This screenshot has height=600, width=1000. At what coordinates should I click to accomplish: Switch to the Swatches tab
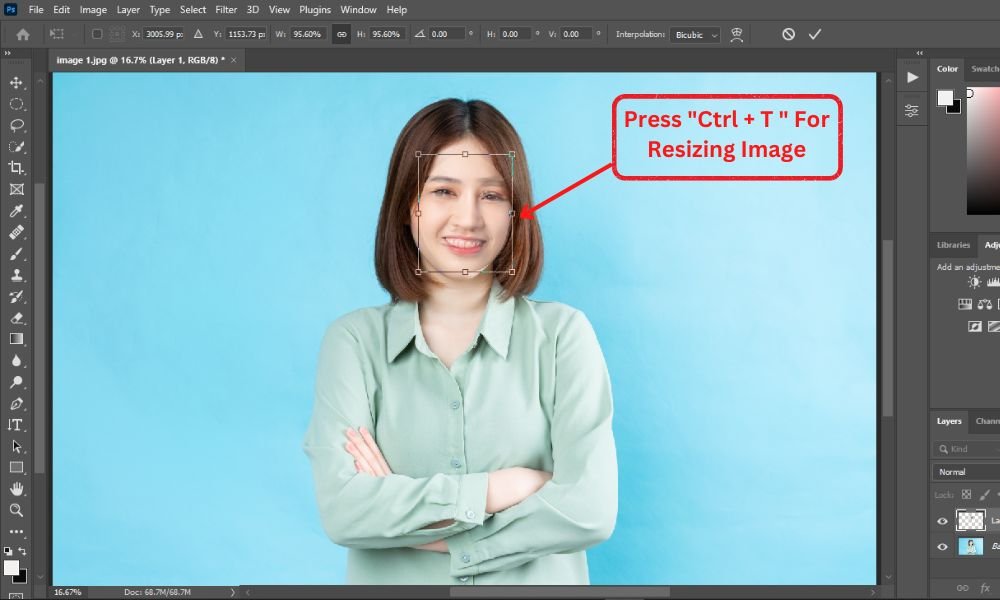(x=985, y=69)
